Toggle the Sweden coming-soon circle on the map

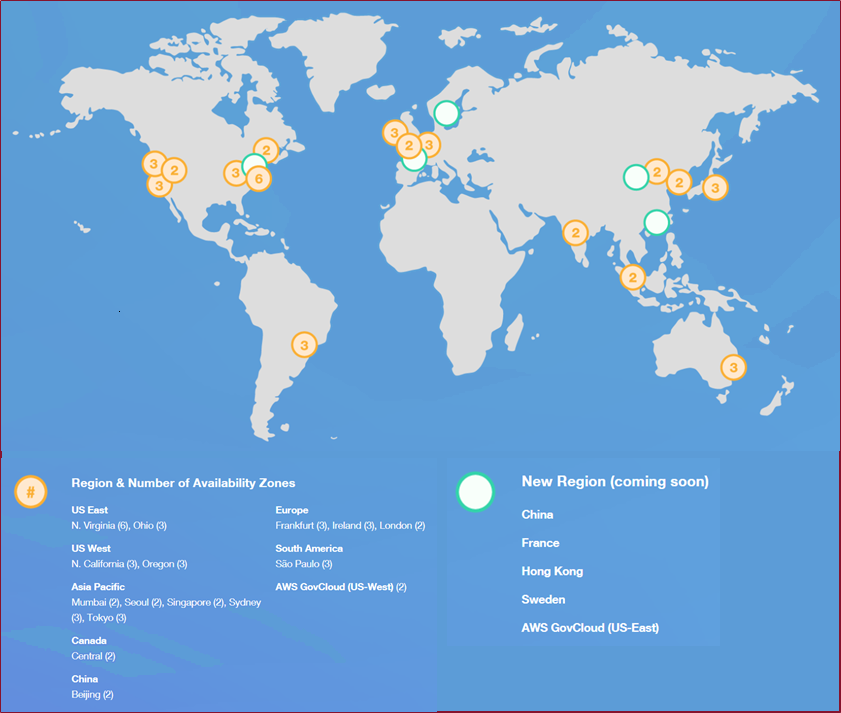tap(446, 113)
